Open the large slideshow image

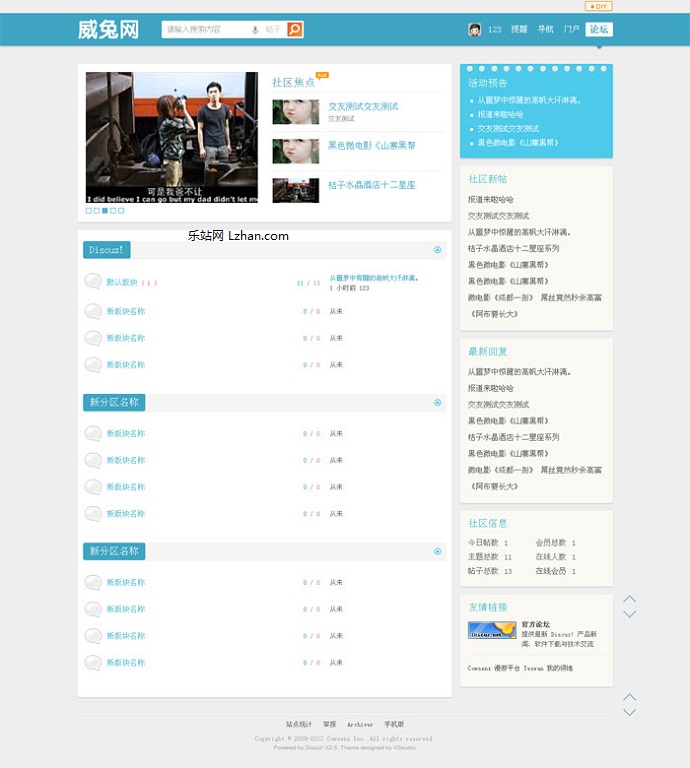(x=172, y=138)
